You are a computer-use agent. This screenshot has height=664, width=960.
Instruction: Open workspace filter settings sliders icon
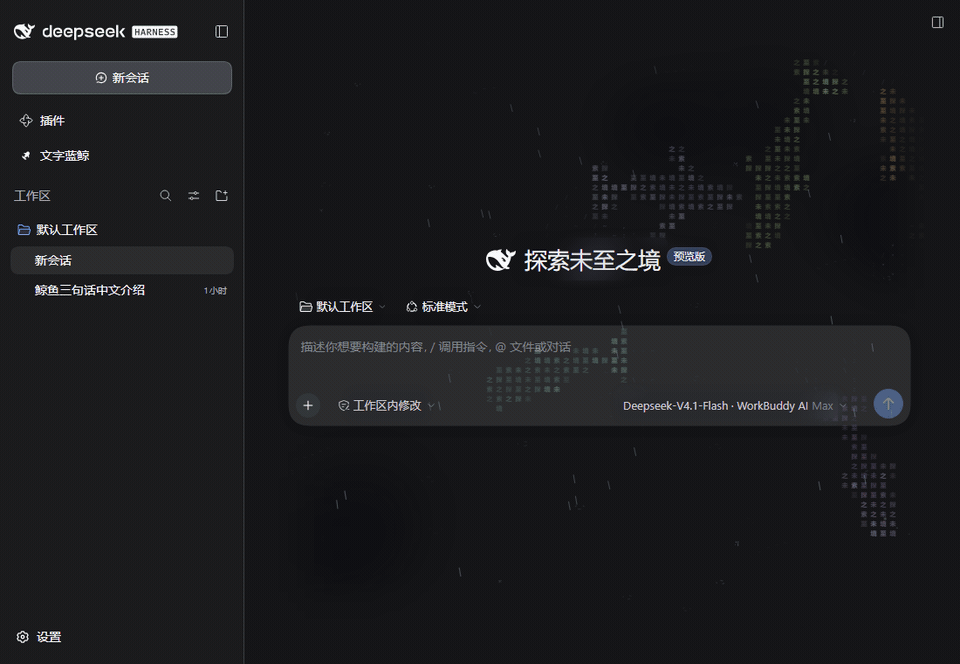(x=193, y=196)
